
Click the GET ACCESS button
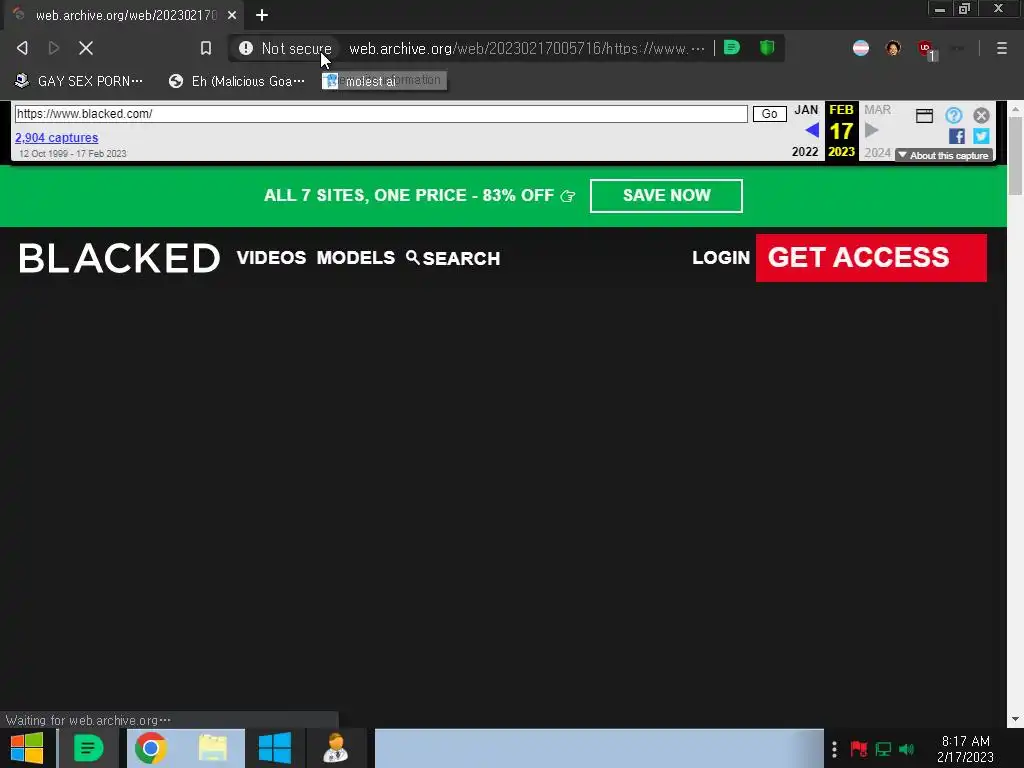[x=871, y=257]
